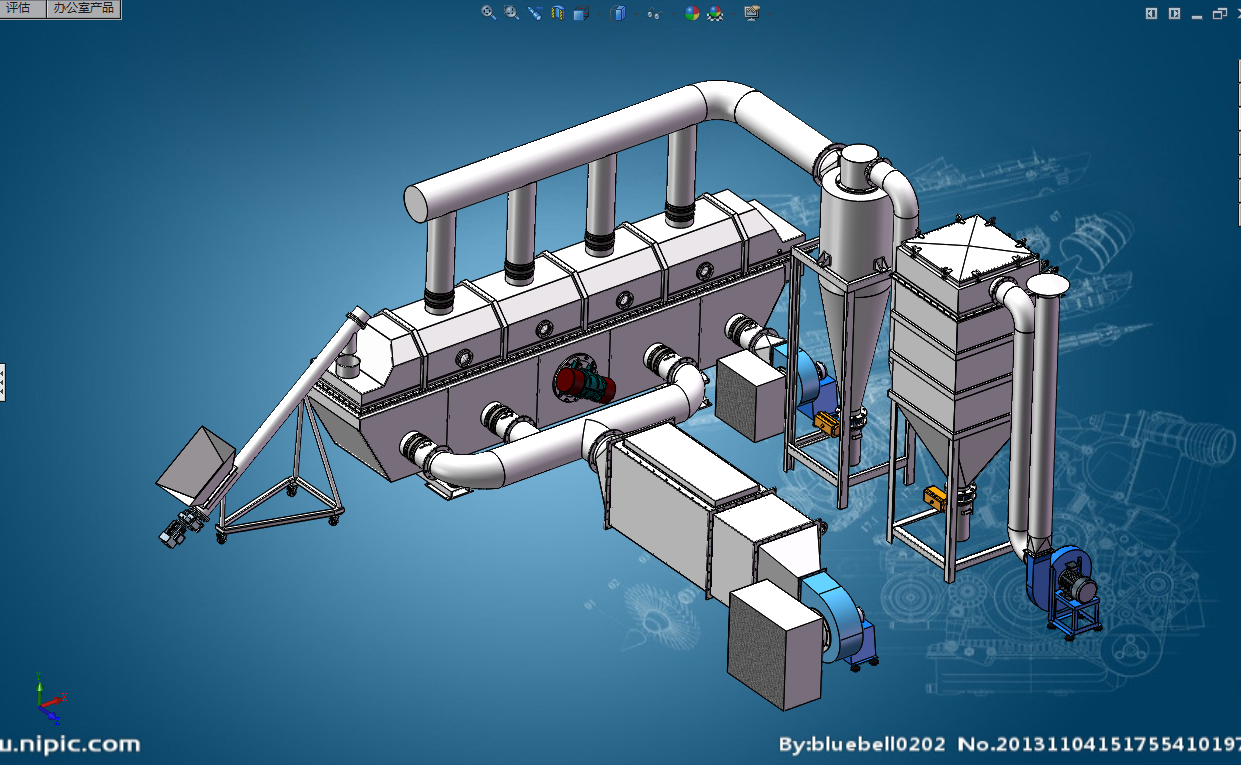Click the Previous View icon
1241x765 pixels.
535,13
